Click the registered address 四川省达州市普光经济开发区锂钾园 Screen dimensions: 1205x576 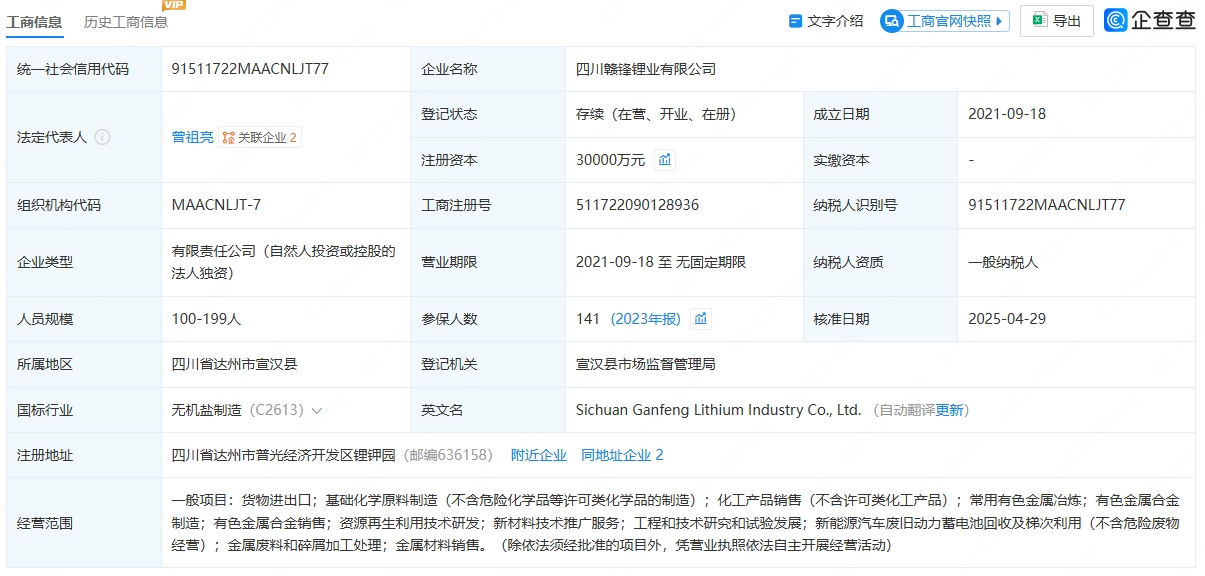(284, 455)
